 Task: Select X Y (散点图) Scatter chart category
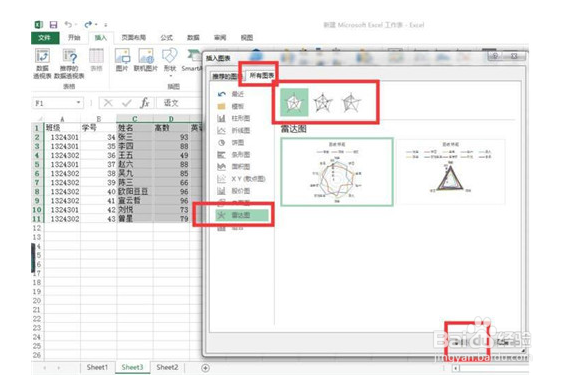[241, 179]
